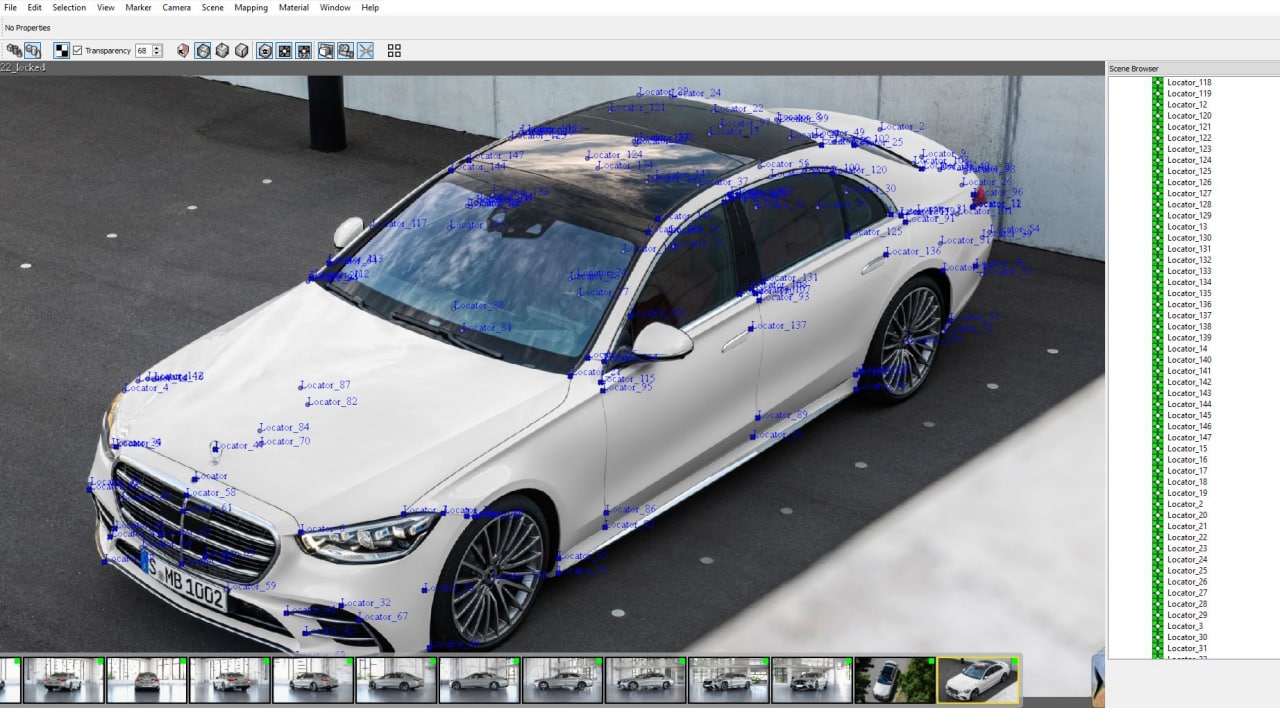Click the Scene Browser panel title
The image size is (1280, 708).
click(x=1133, y=69)
